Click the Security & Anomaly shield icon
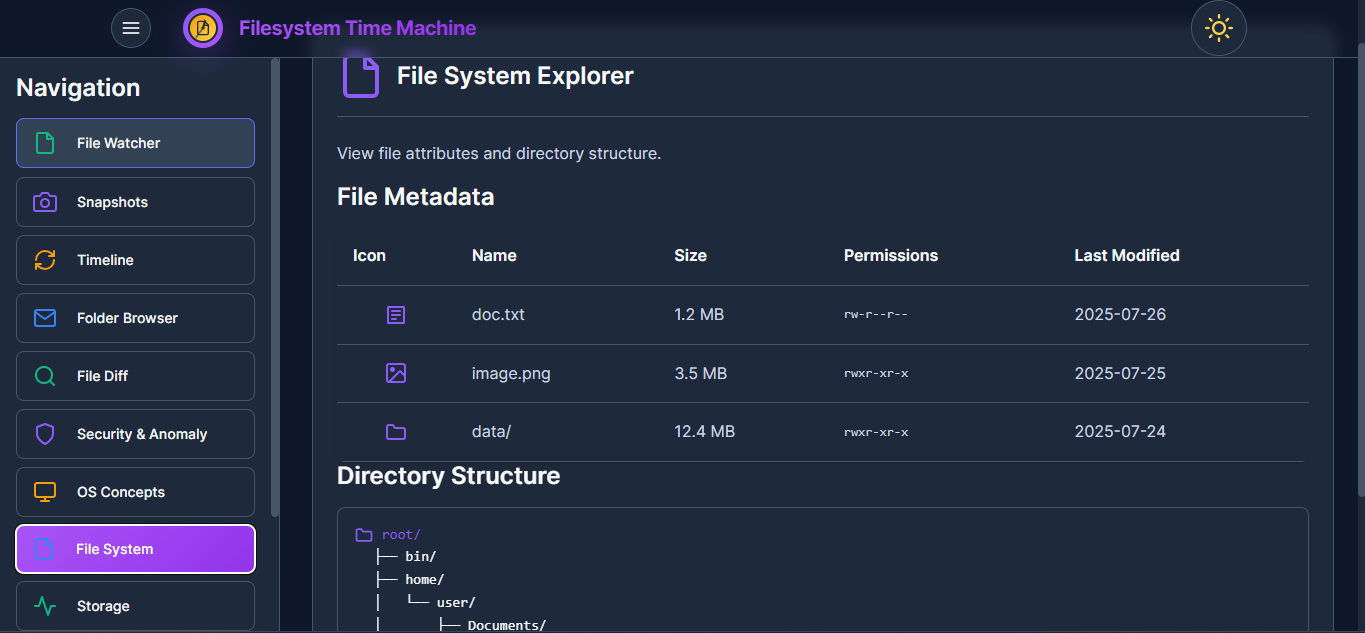Screen dimensions: 1365x633 click(43, 434)
